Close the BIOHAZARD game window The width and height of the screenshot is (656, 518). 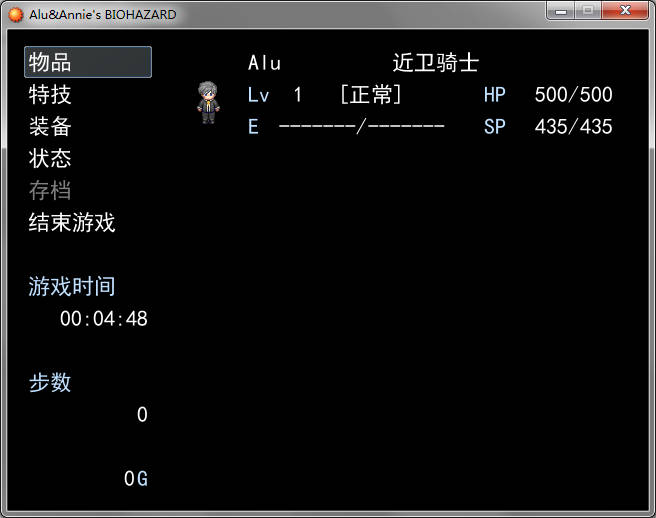pyautogui.click(x=625, y=10)
